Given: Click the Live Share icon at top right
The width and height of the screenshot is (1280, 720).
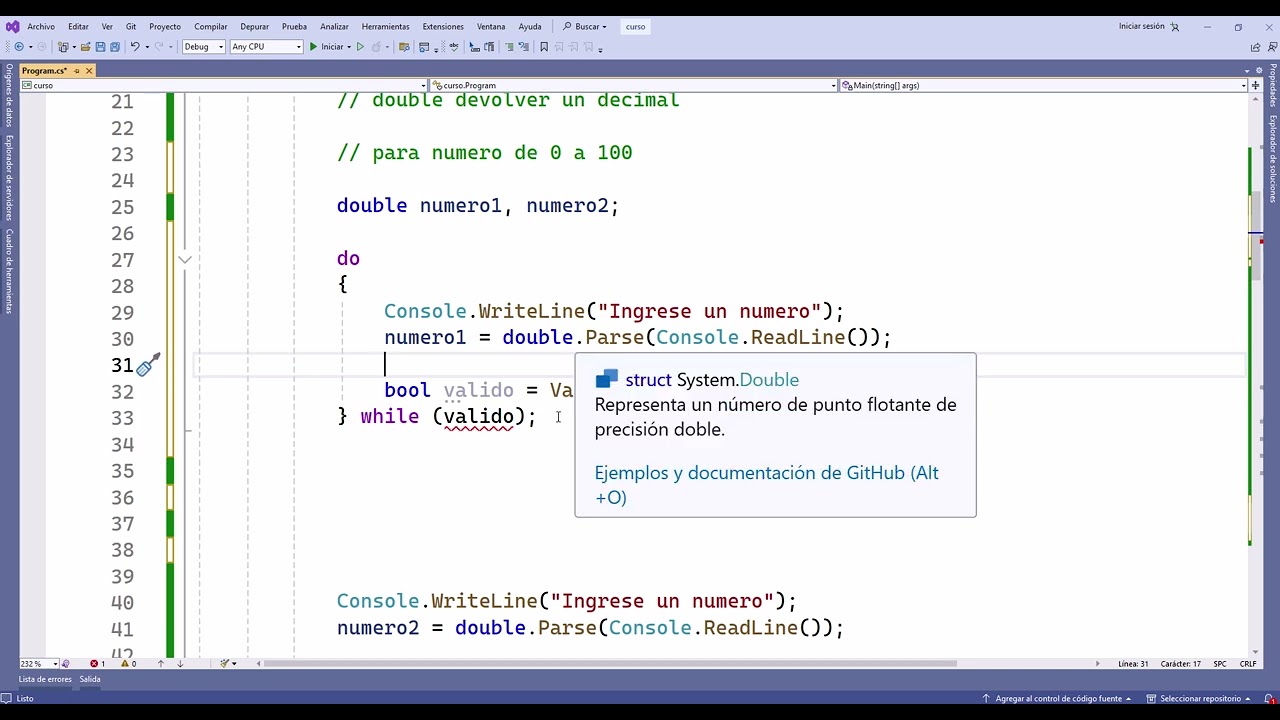Looking at the screenshot, I should tap(1256, 47).
